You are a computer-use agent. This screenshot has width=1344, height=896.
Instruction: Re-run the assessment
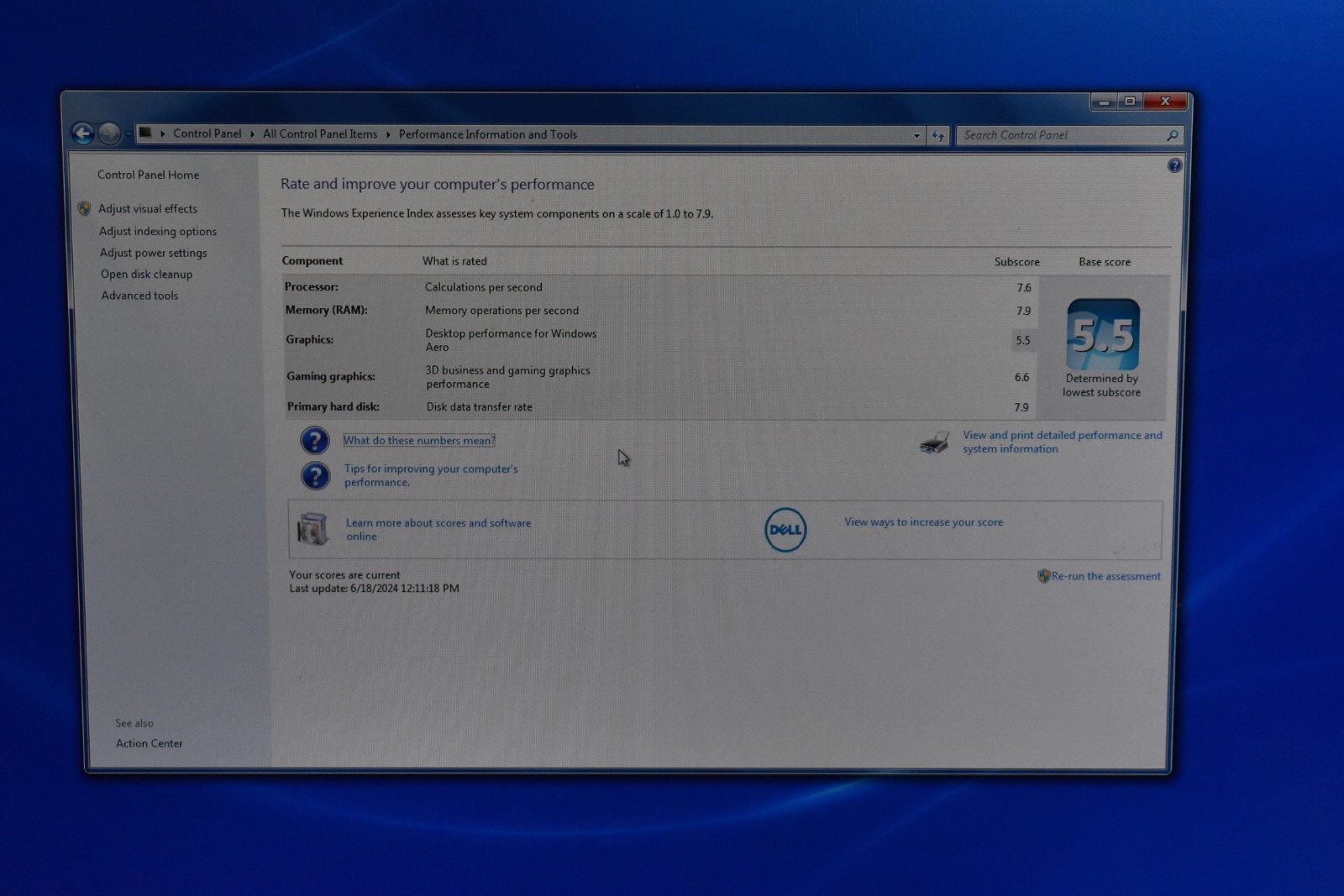[x=1105, y=576]
